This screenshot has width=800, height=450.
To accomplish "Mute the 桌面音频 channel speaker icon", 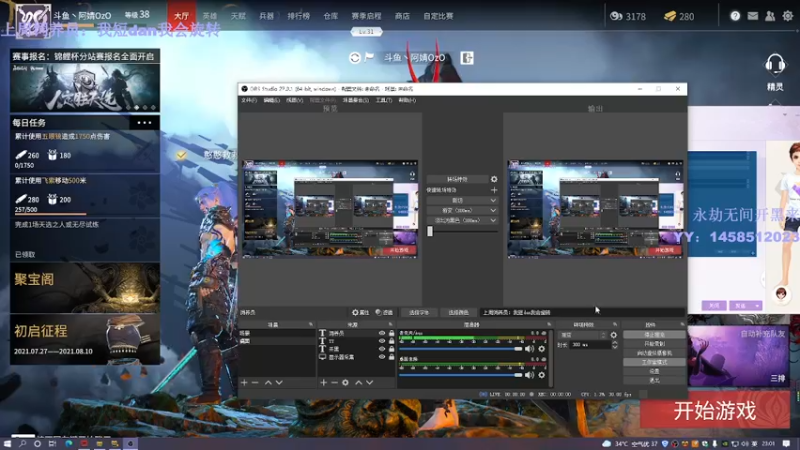I will (530, 375).
